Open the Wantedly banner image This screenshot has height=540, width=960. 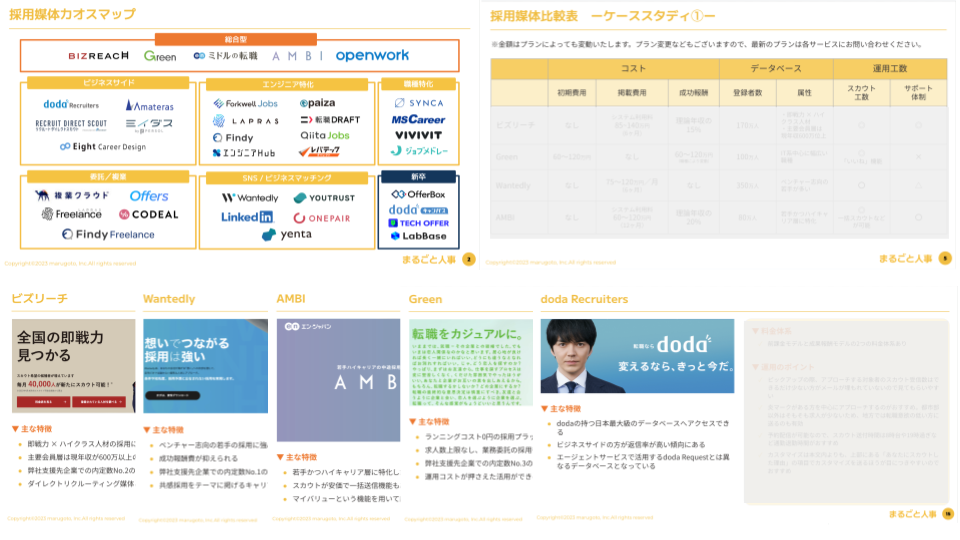pos(205,366)
